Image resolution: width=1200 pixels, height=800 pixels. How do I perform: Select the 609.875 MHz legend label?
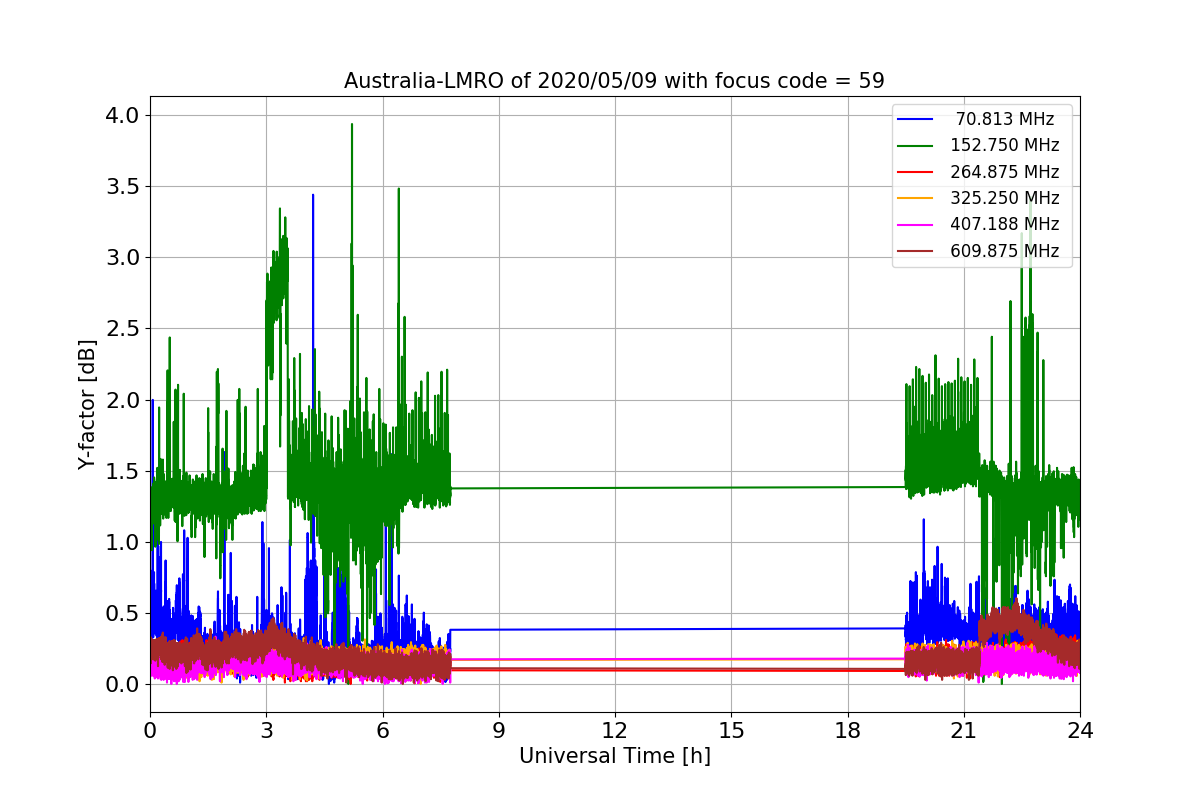1005,251
